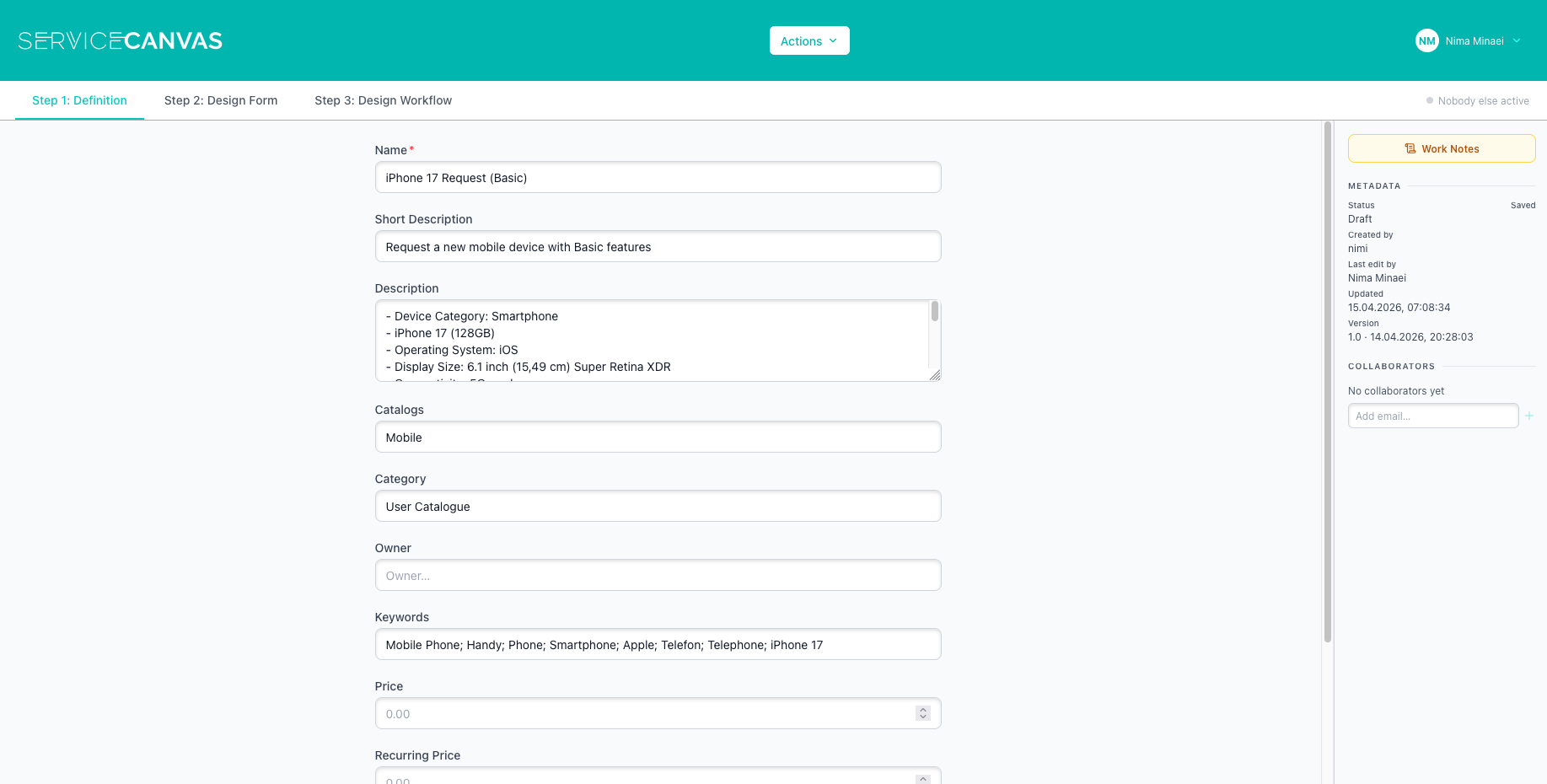Focus the Name input field
Screen dimensions: 1547x784
coord(658,178)
